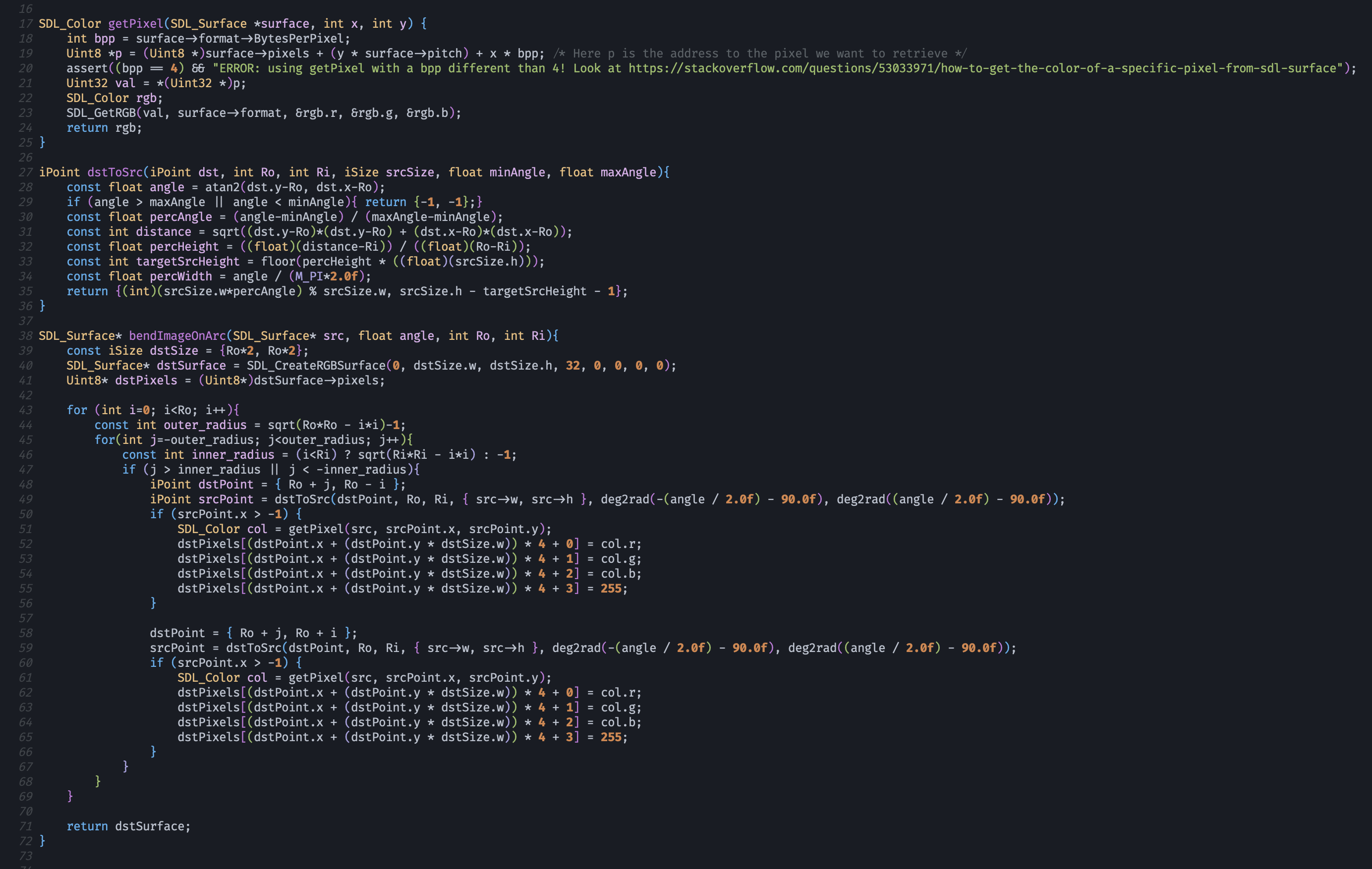Click the outer_radius declaration on line 44
Image resolution: width=1372 pixels, height=869 pixels.
(x=205, y=425)
